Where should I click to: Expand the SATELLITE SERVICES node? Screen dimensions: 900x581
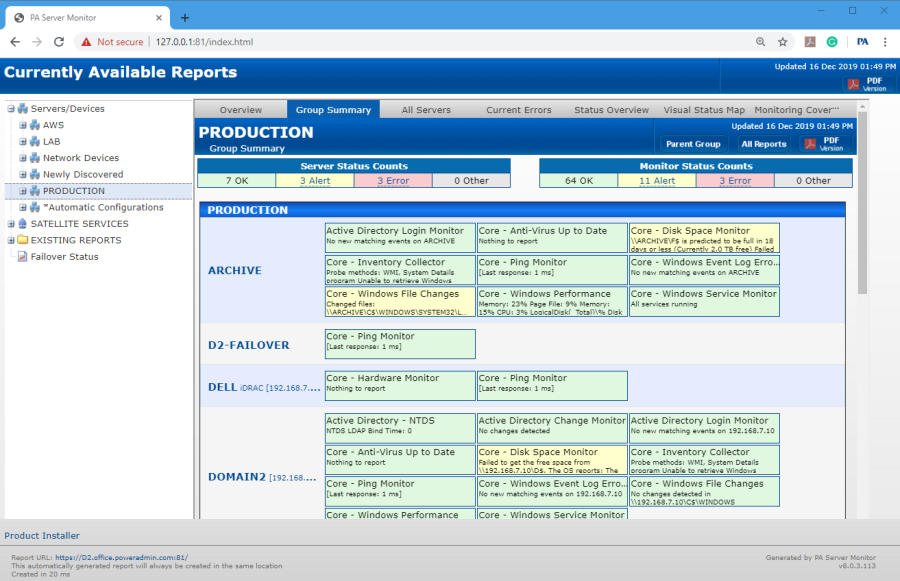[10, 224]
